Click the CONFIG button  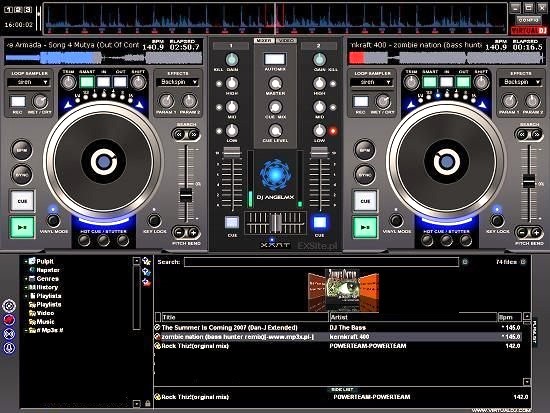click(x=529, y=20)
